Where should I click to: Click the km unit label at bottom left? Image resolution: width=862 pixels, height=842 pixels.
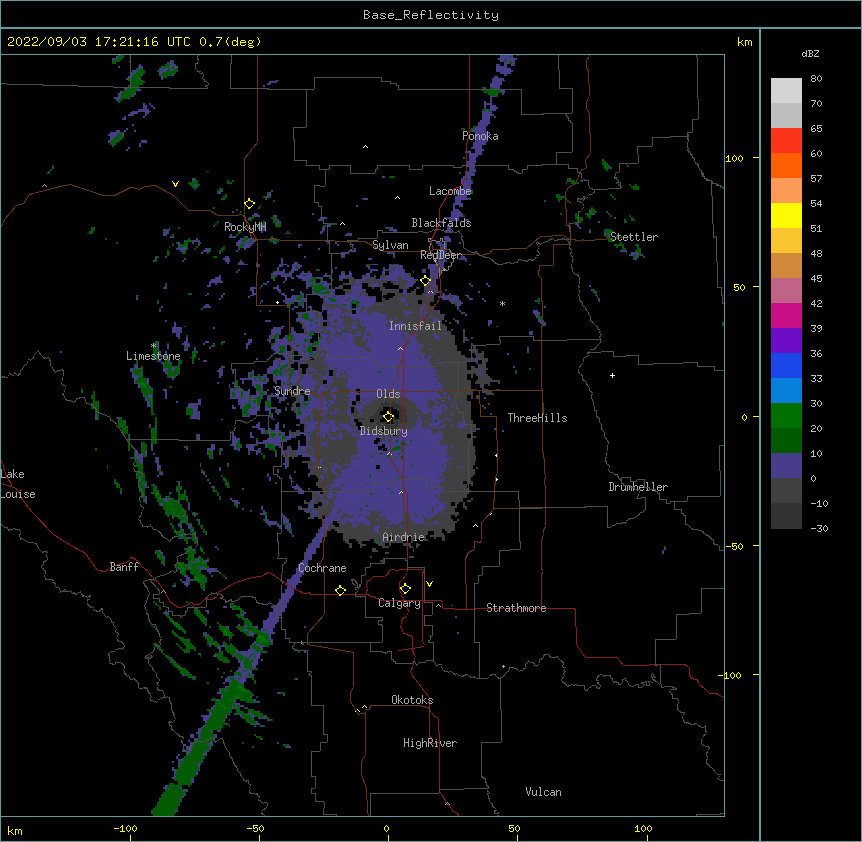click(x=15, y=831)
